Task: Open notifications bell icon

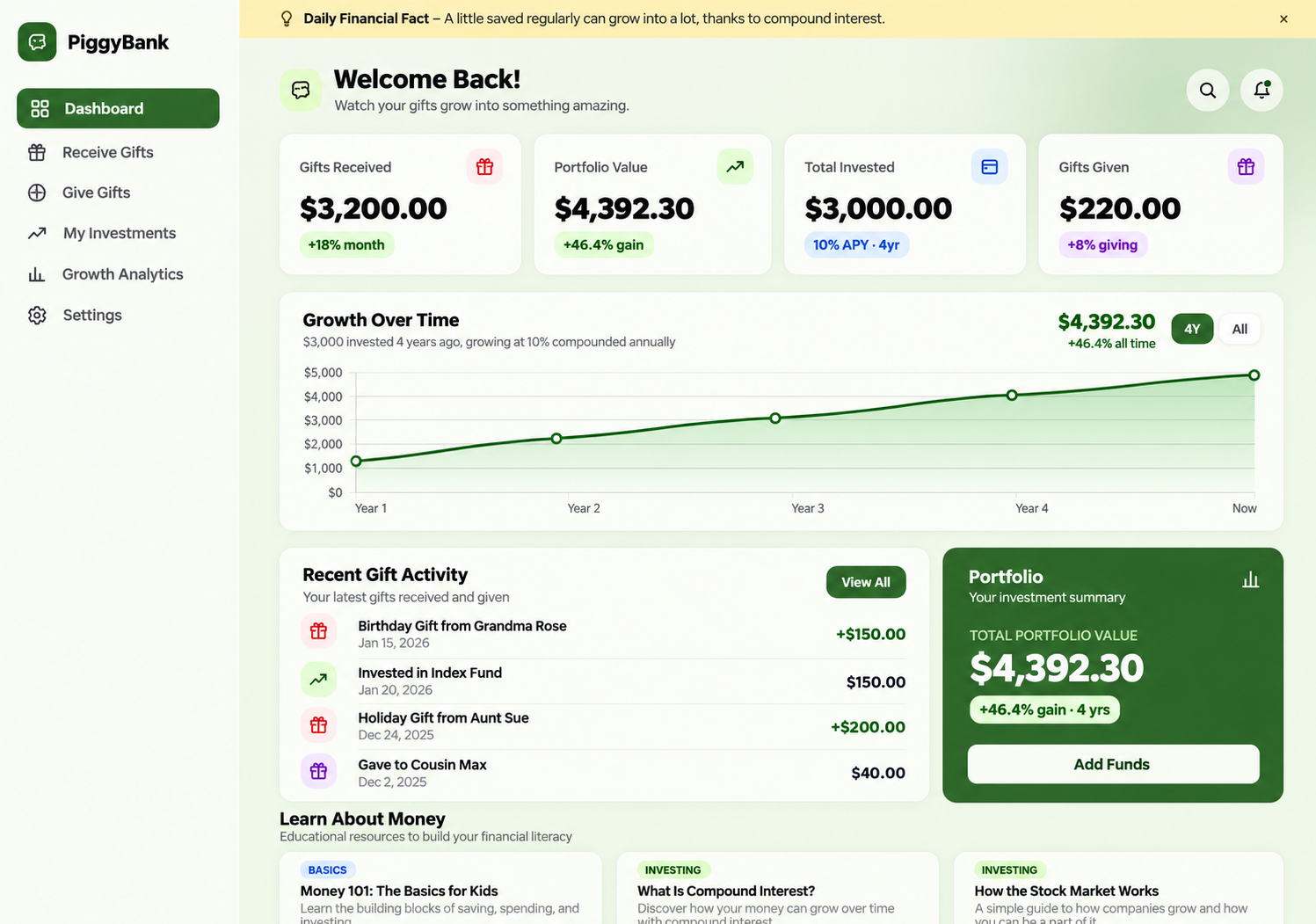Action: 1261,90
